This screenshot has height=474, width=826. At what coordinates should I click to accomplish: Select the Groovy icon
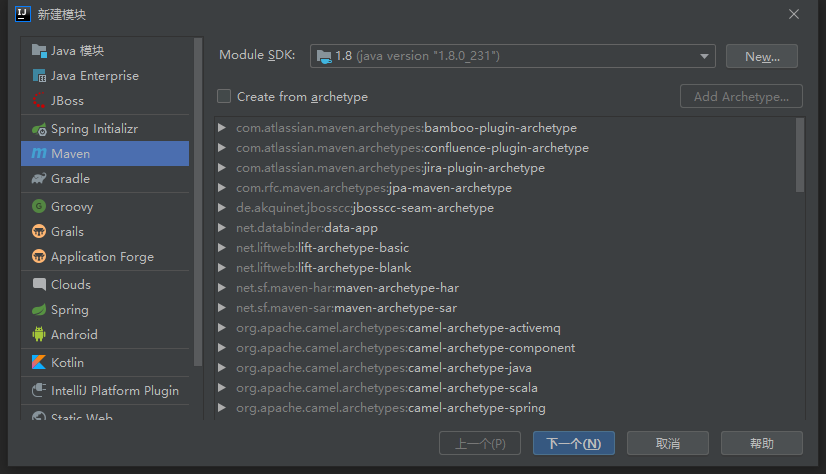(x=39, y=207)
